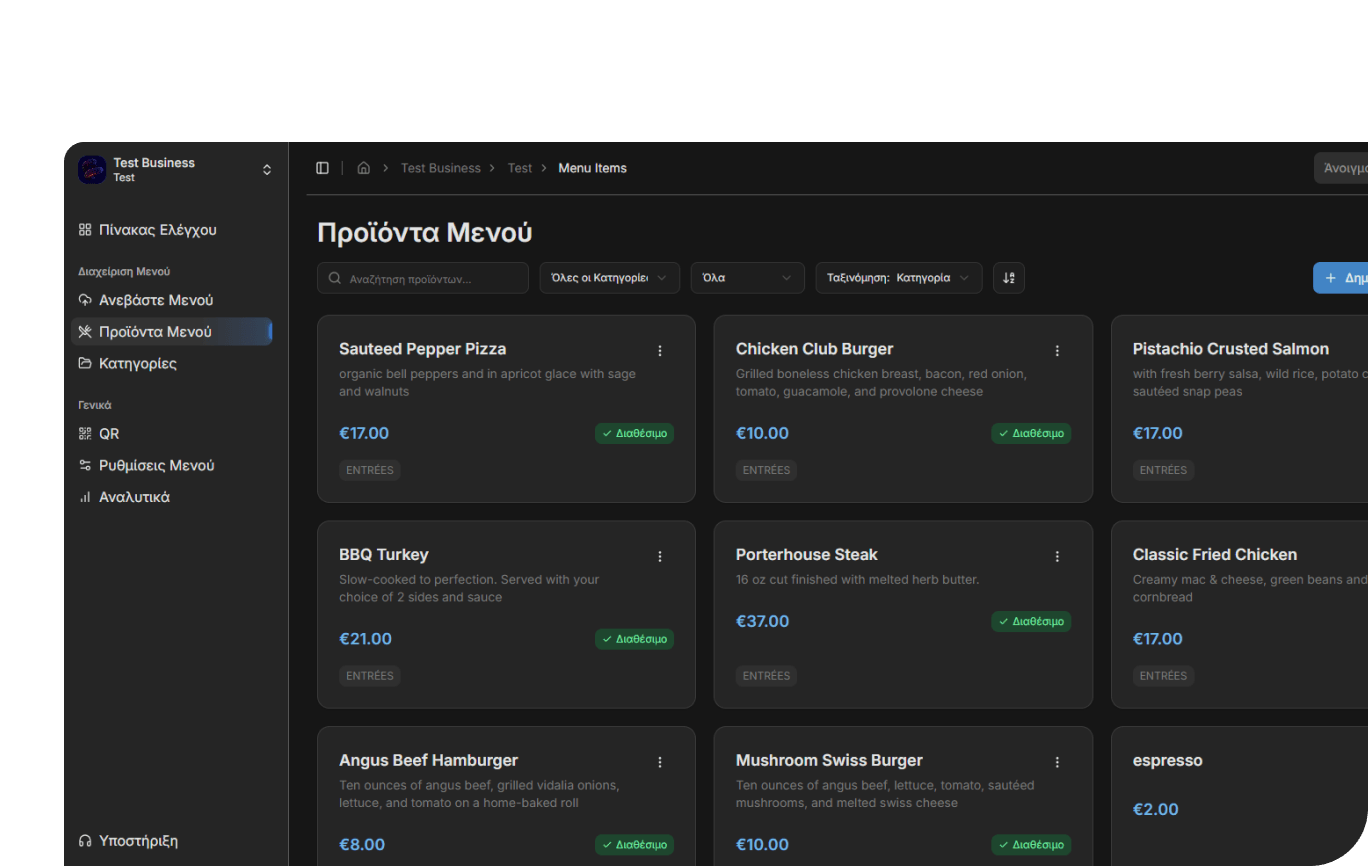Click the espresso item title
This screenshot has height=866, width=1368.
tap(1168, 761)
